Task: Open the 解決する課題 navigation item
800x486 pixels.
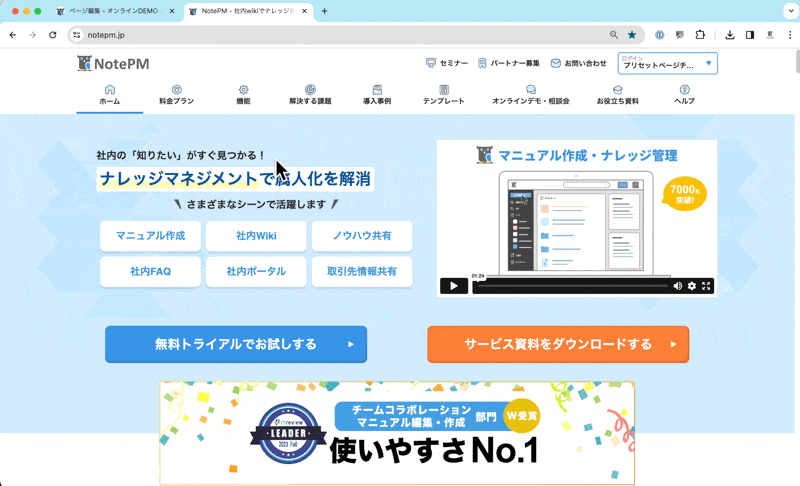Action: 310,95
